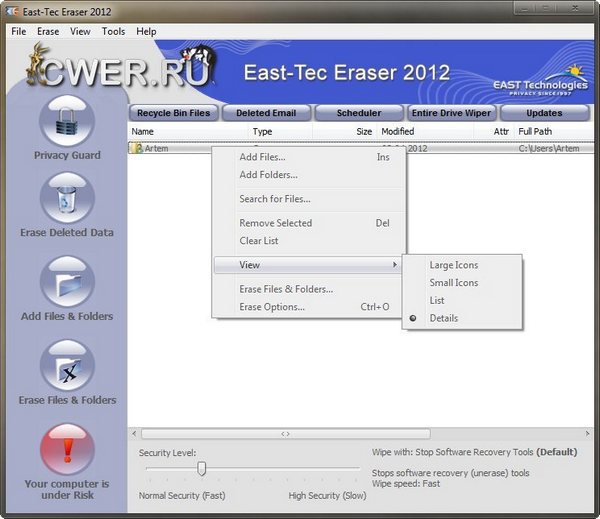Viewport: 600px width, 519px height.
Task: Click the red computer-at-risk warning icon
Action: (x=67, y=449)
